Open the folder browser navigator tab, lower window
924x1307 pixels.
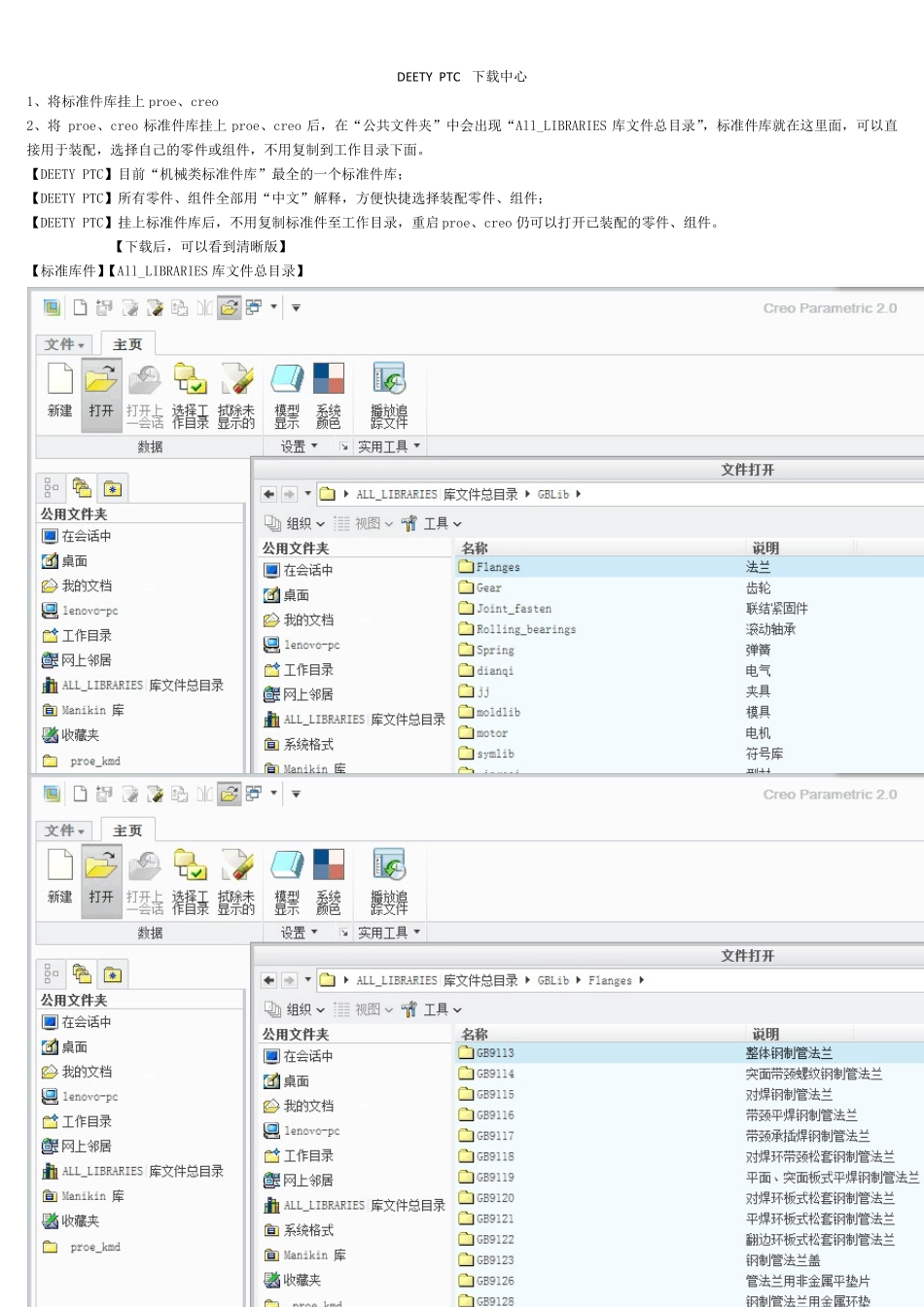tap(82, 974)
